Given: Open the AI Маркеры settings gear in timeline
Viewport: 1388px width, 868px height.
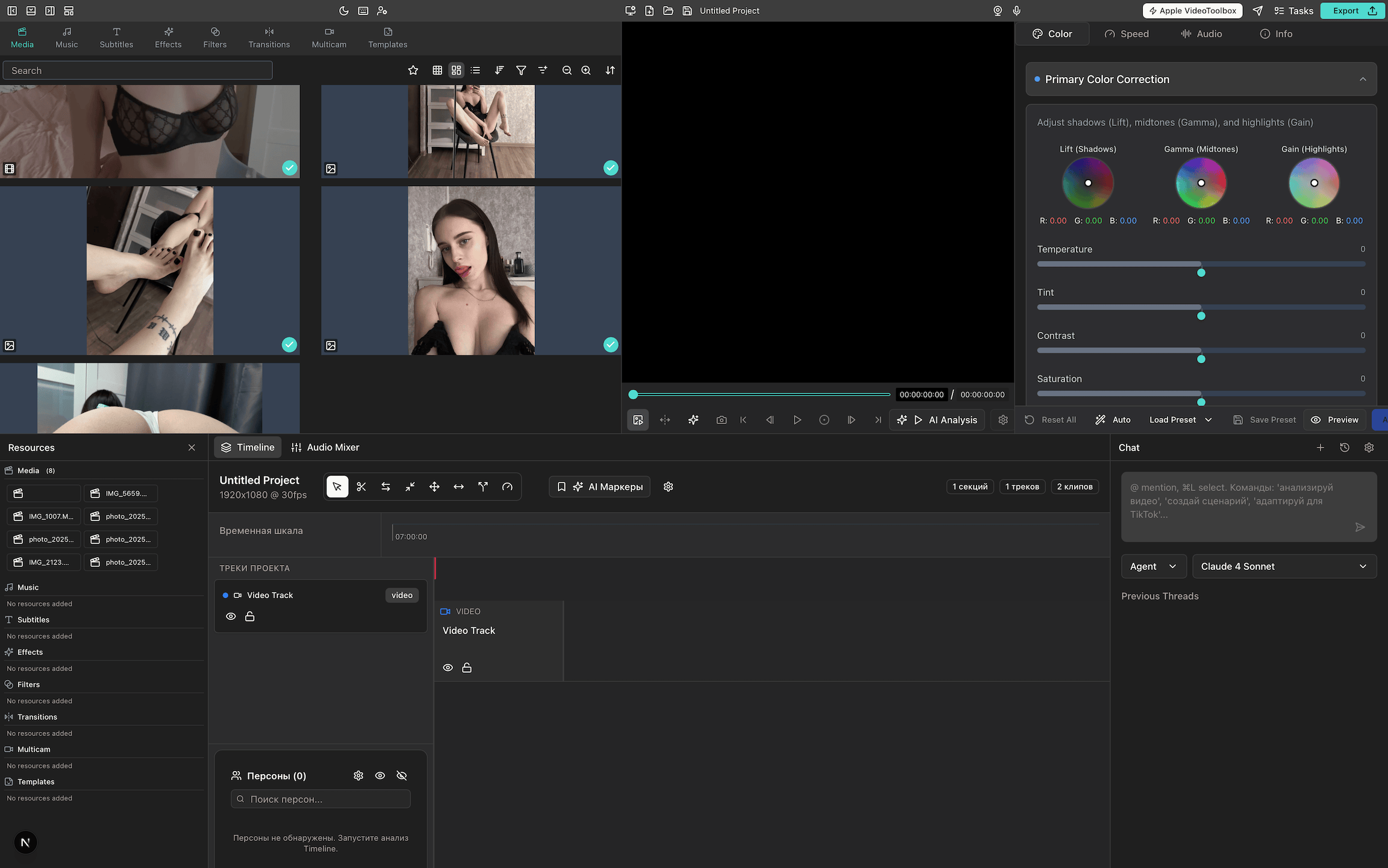Looking at the screenshot, I should (668, 486).
